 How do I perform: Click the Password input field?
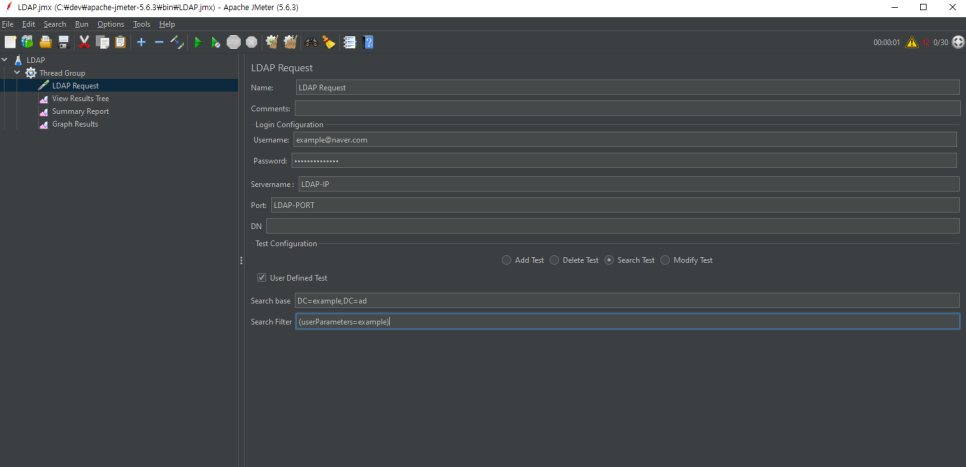coord(624,160)
